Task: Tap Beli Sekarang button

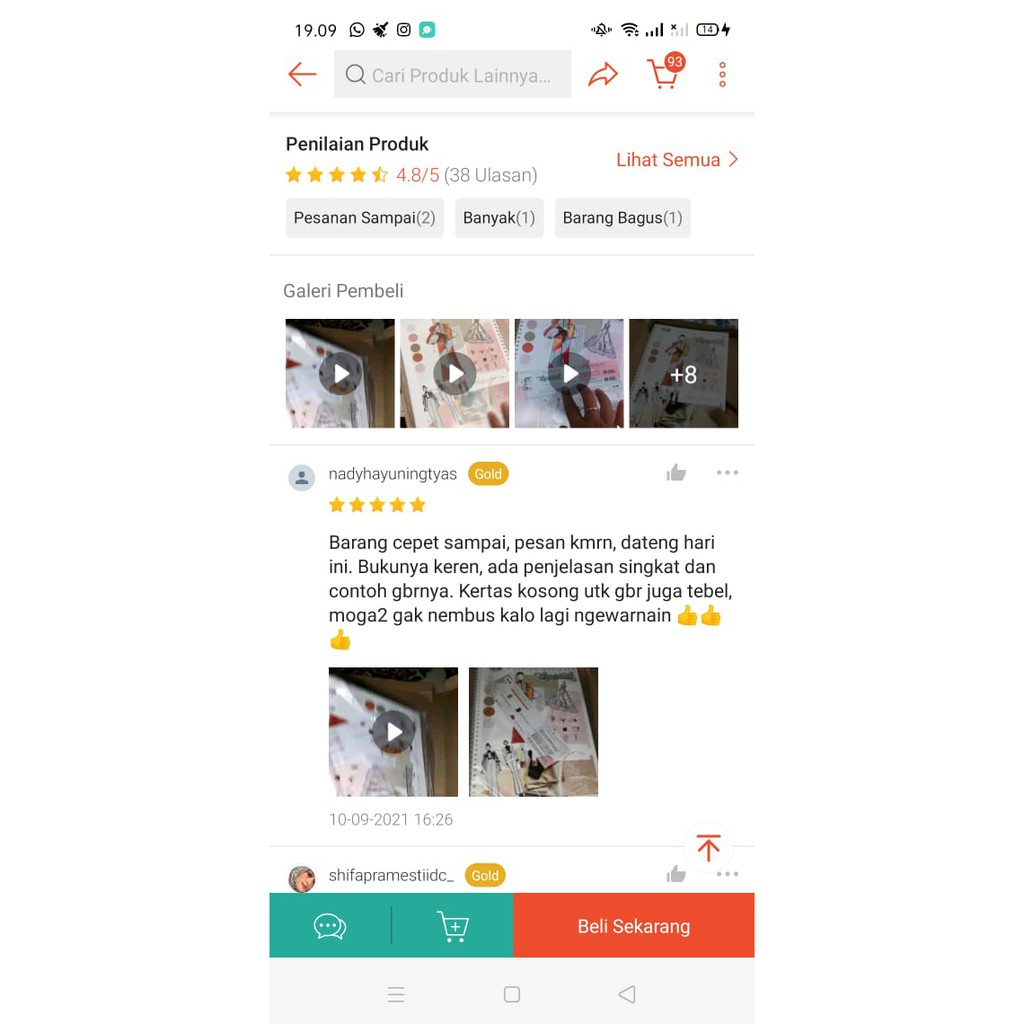Action: click(633, 925)
